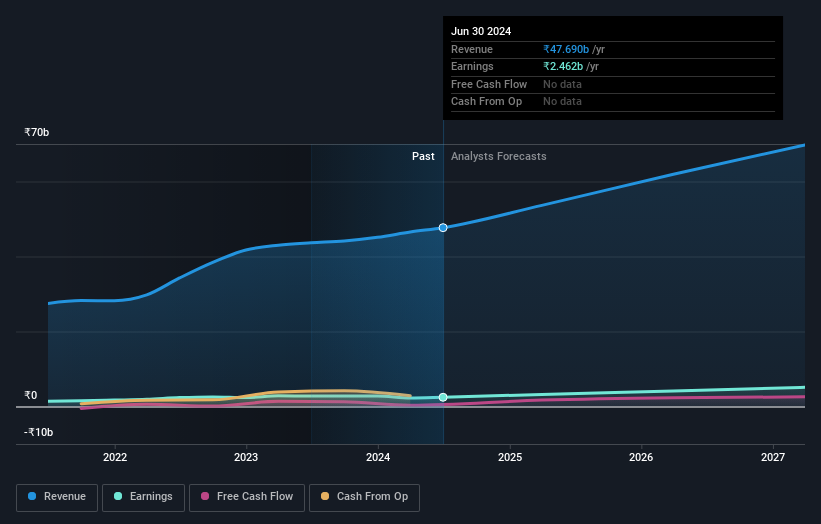Click the ₹70b y-axis label
Viewport: 821px width, 524px height.
pos(37,132)
